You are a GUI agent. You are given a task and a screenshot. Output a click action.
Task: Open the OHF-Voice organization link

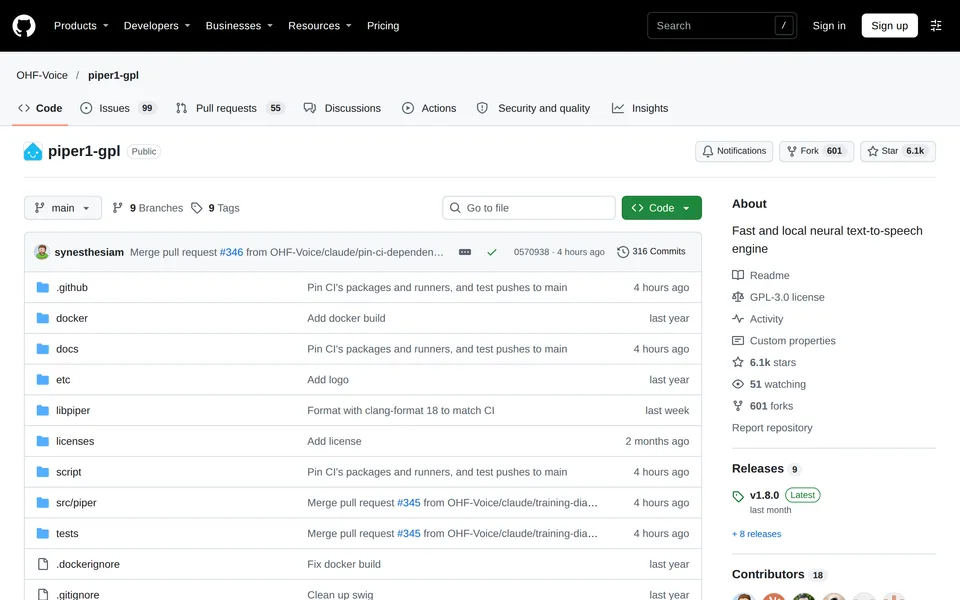click(42, 75)
